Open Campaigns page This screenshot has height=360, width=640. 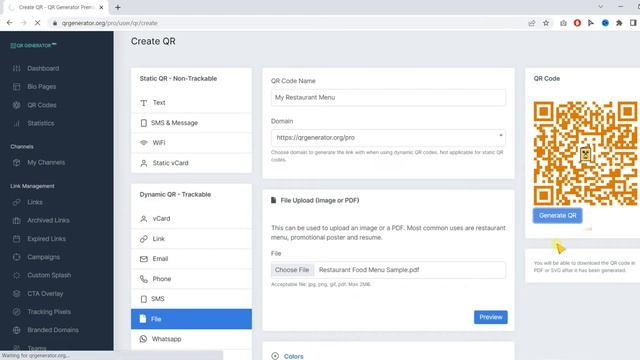coord(43,257)
